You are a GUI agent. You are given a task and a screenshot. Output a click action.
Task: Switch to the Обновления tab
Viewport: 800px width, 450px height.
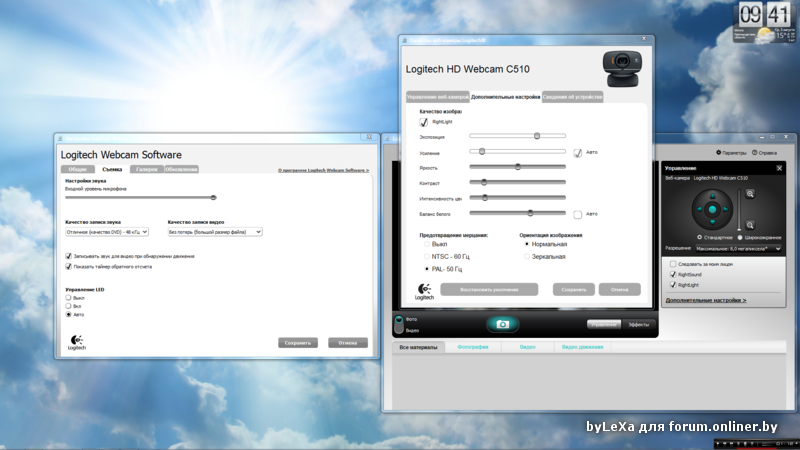tap(181, 169)
